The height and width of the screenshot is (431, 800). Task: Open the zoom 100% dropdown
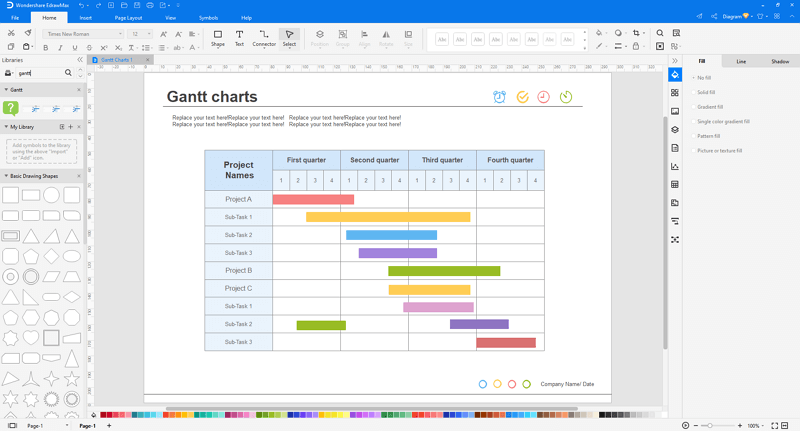point(756,425)
